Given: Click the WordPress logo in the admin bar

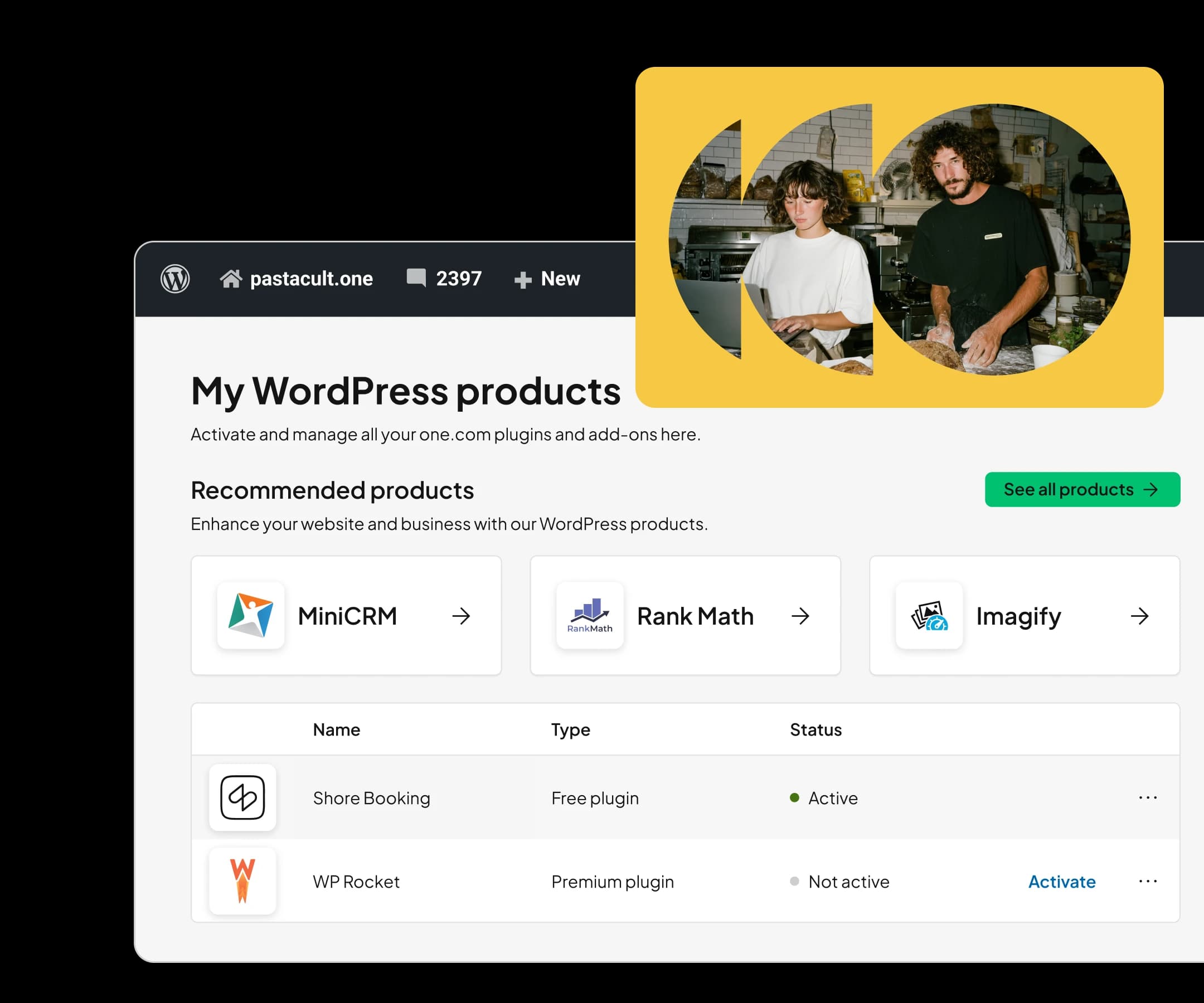Looking at the screenshot, I should [177, 278].
